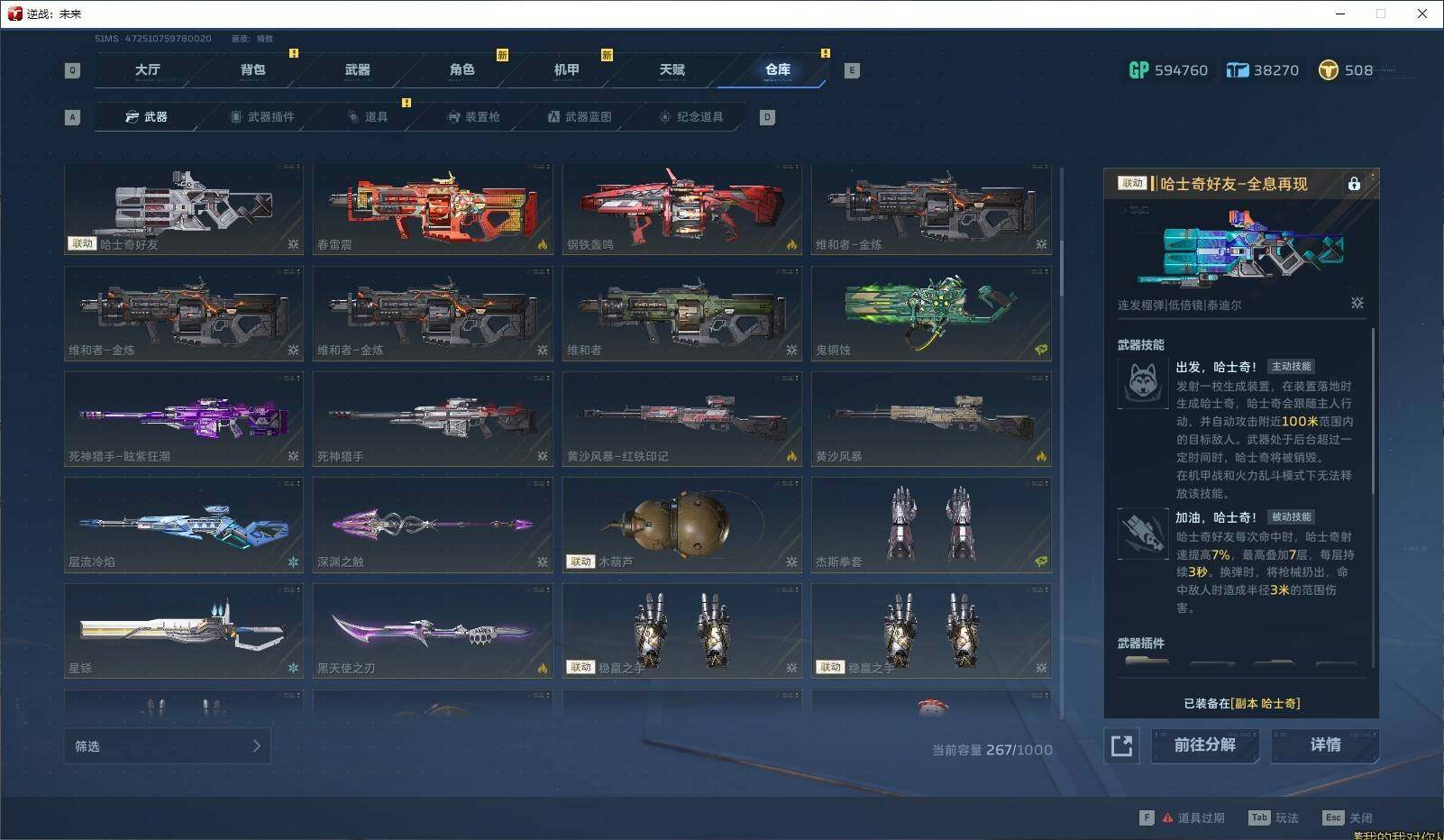Select the 星铩 weapon card

(184, 631)
